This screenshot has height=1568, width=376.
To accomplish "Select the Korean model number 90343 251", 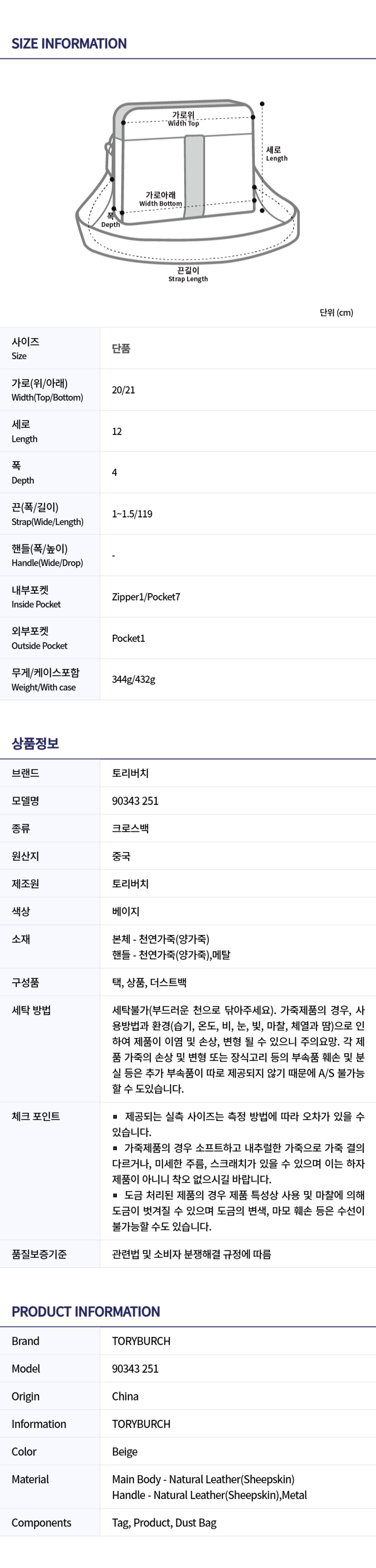I will (136, 801).
